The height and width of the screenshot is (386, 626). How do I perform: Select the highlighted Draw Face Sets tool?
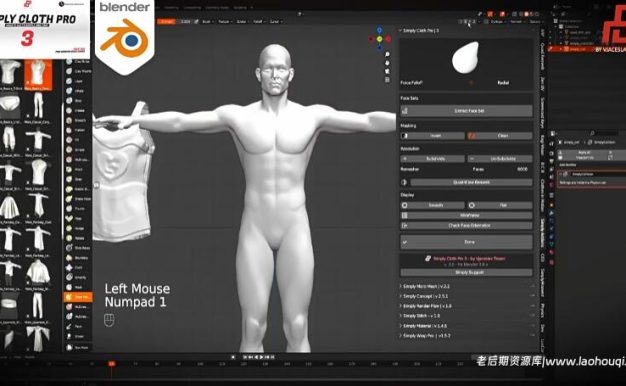[x=78, y=297]
